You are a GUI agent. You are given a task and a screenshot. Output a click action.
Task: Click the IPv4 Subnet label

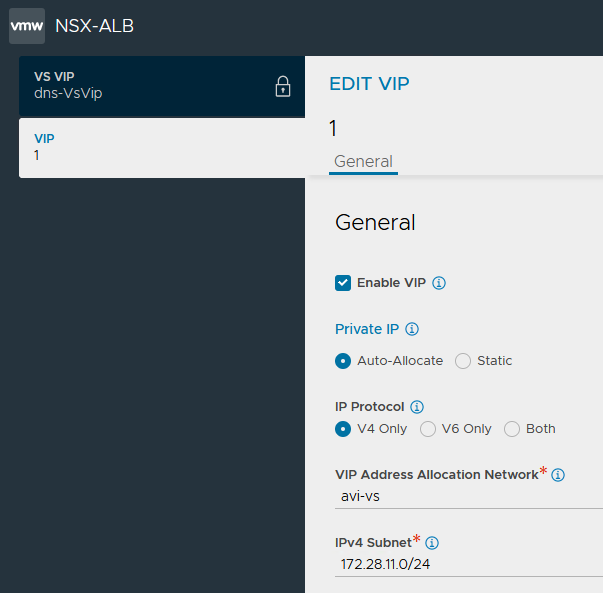tap(373, 543)
